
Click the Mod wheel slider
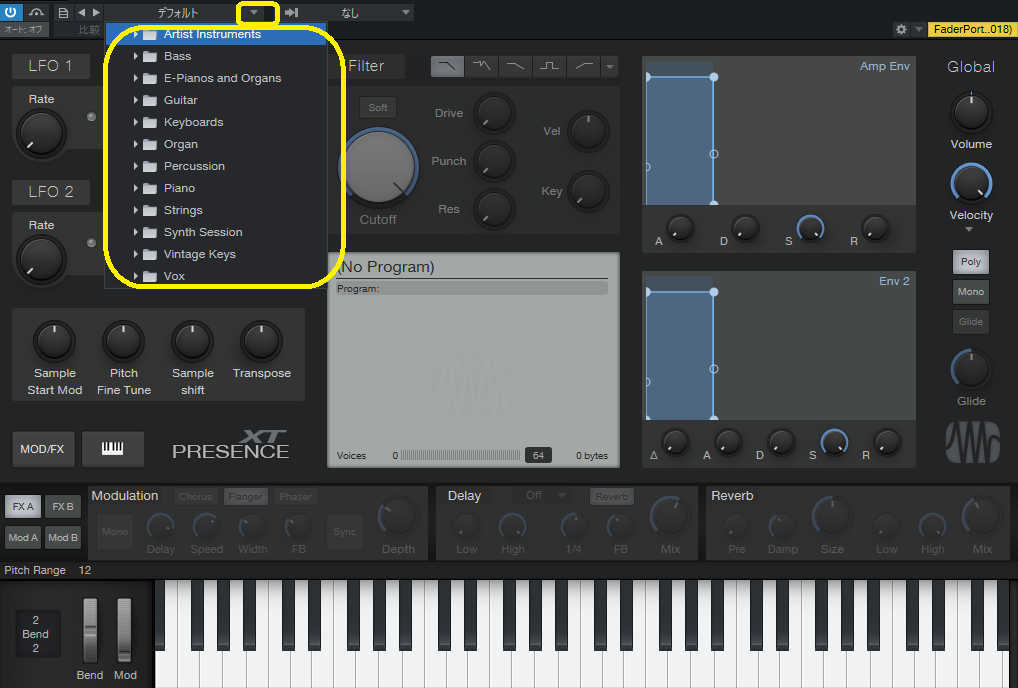tap(124, 631)
